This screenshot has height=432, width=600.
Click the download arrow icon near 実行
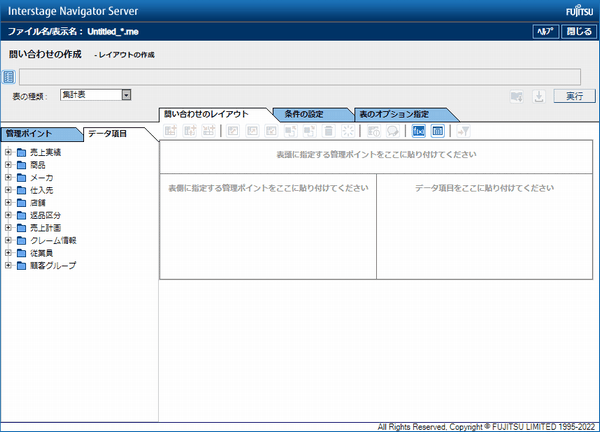539,96
